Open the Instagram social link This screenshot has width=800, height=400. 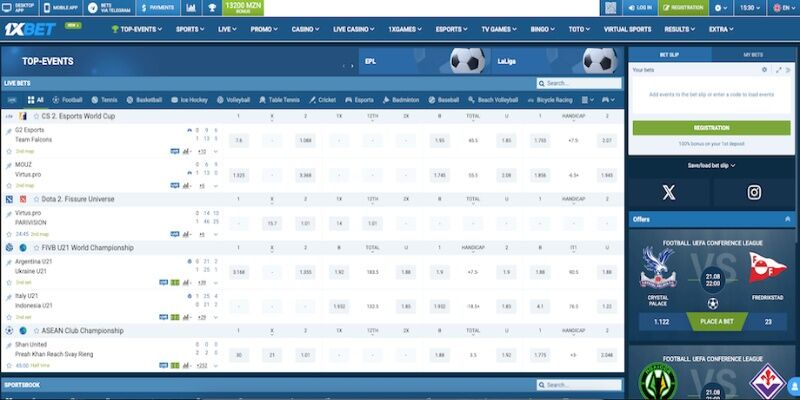tap(754, 192)
